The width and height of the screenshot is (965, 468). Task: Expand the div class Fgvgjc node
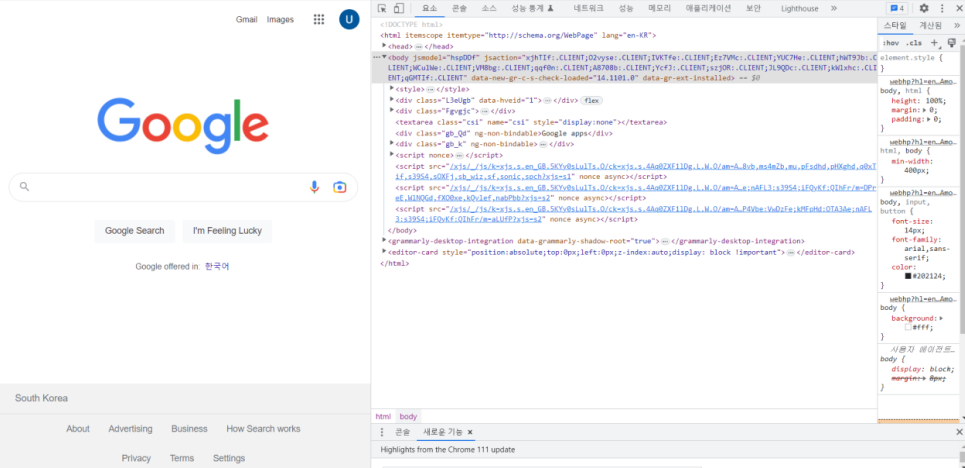392,111
